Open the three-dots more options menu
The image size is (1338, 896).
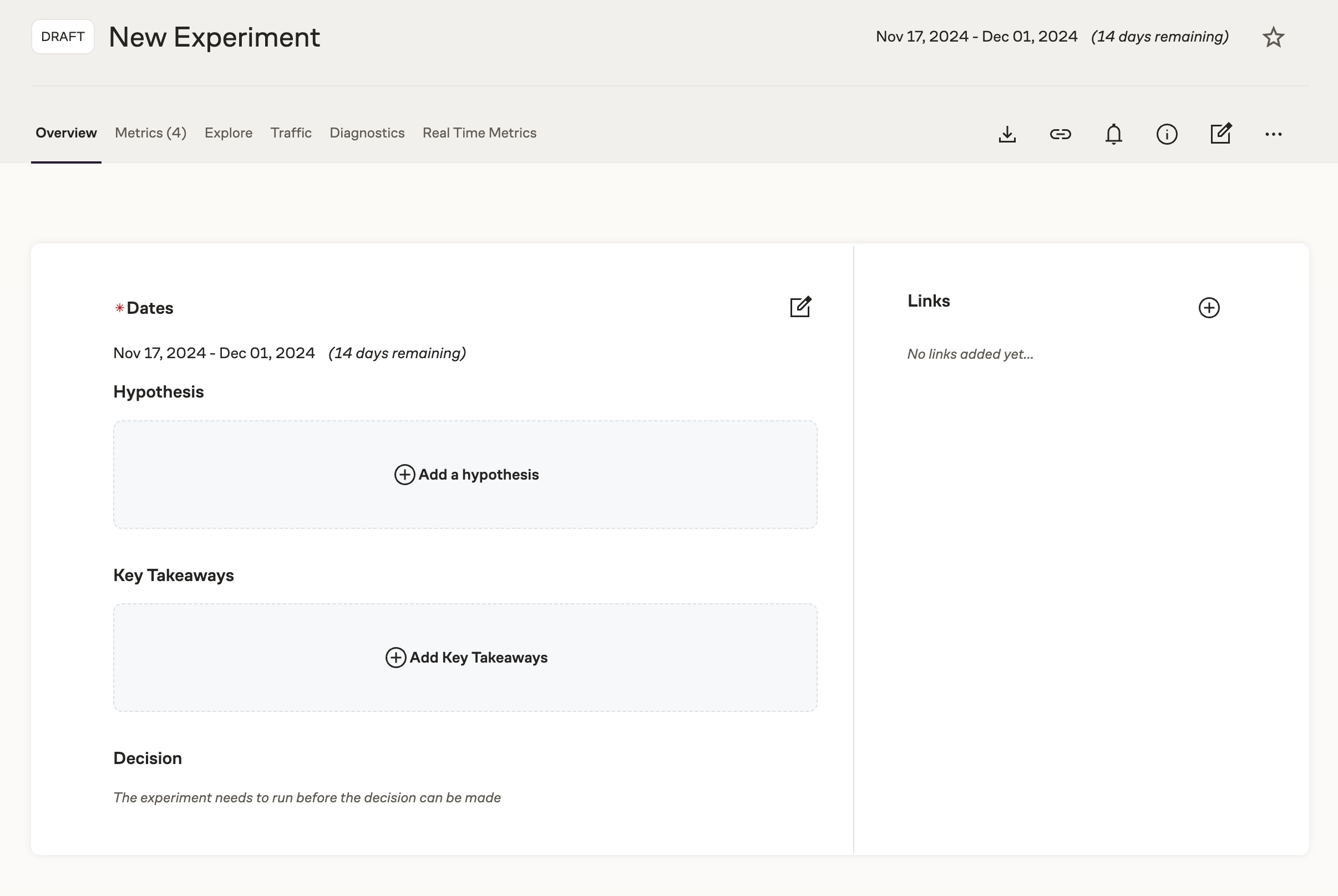(x=1273, y=134)
